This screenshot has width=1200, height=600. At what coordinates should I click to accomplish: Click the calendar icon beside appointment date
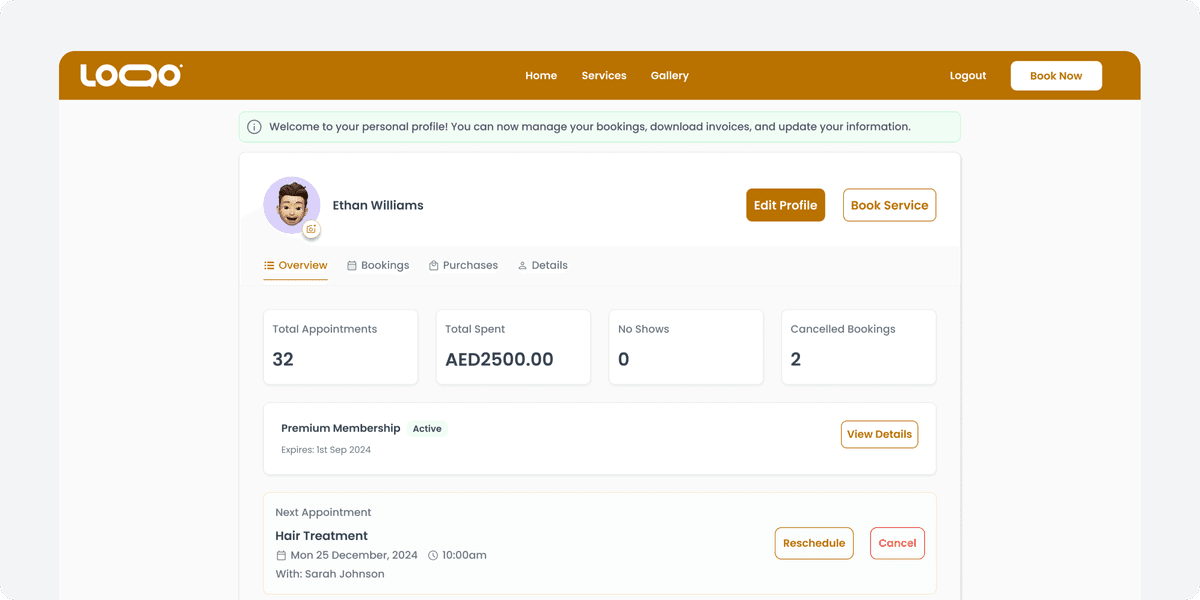point(281,555)
